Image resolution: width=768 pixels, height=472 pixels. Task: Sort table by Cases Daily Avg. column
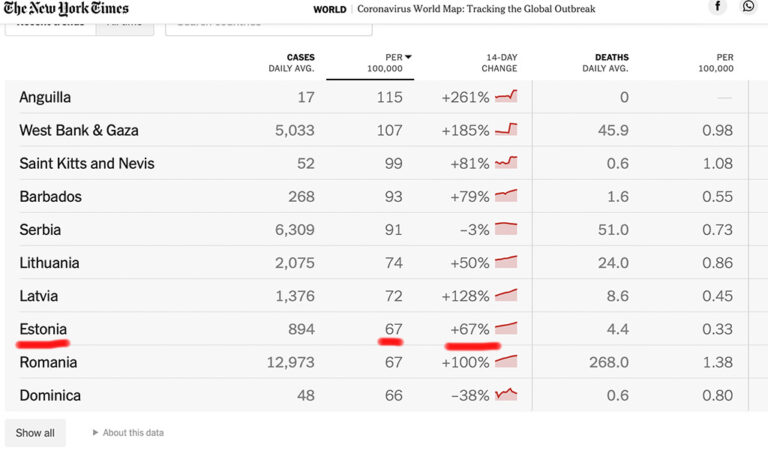(293, 63)
